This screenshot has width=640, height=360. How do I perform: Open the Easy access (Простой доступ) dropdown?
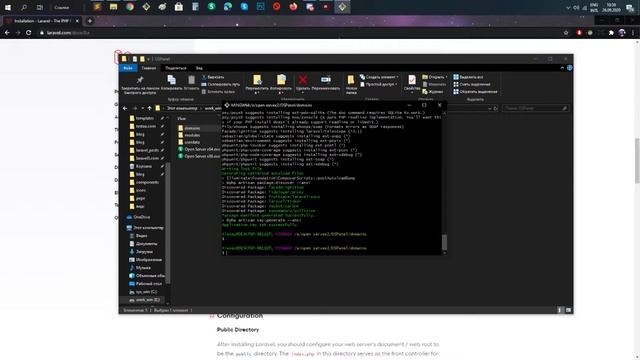[x=379, y=84]
